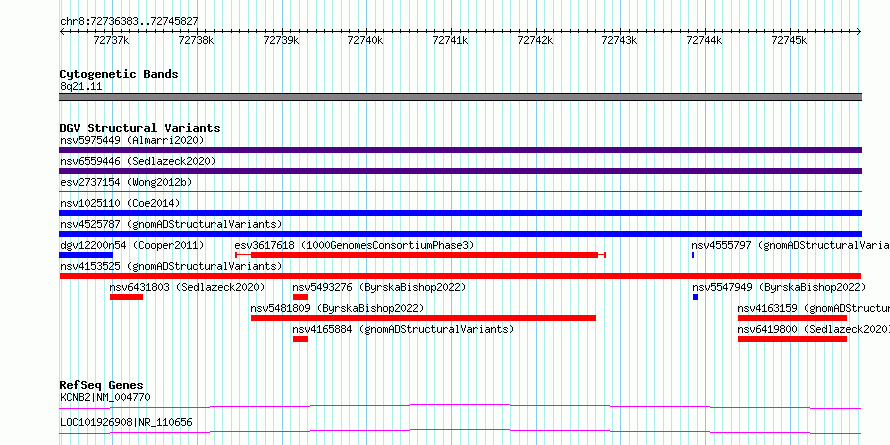Click the 72742k ruler position
The height and width of the screenshot is (445, 890).
coord(535,40)
